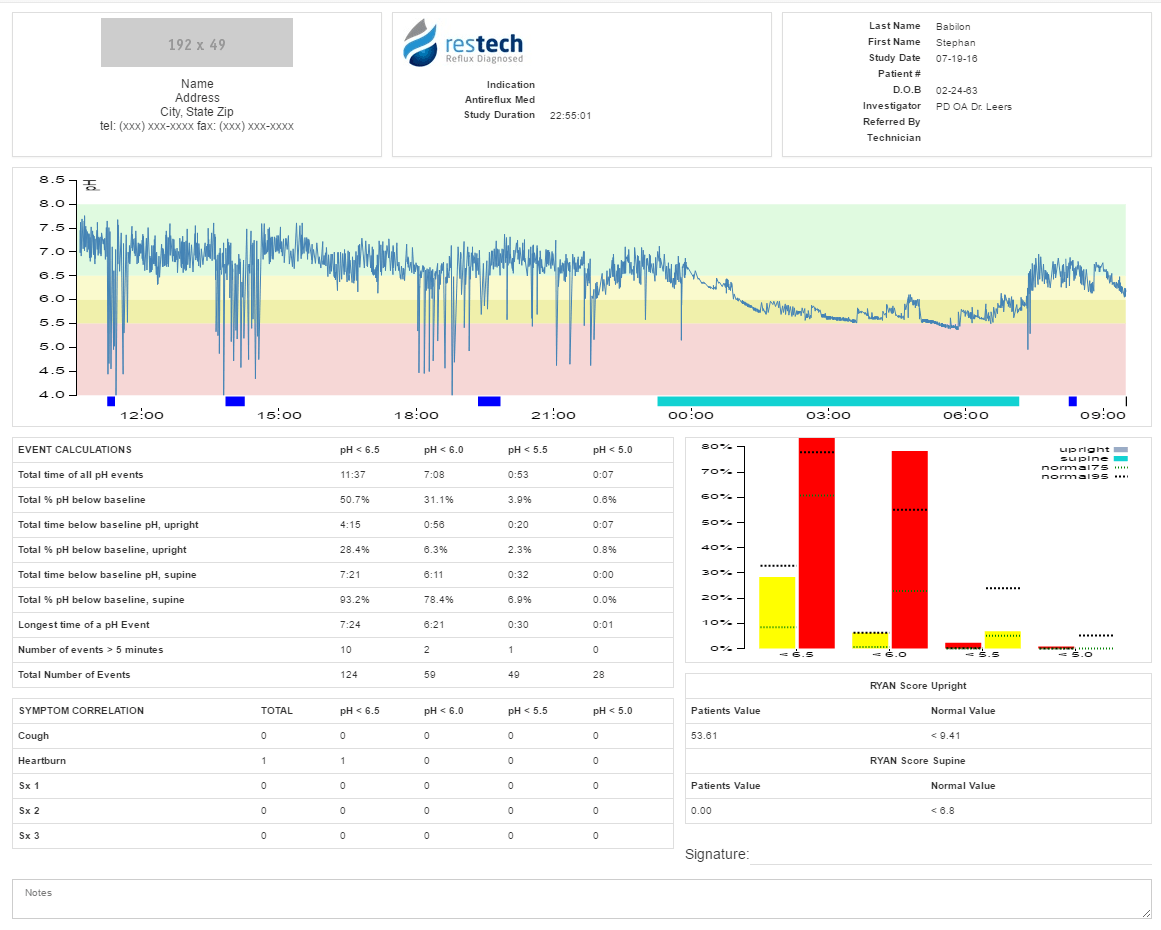Click the blue marker between 18:00 and 21:00

pyautogui.click(x=489, y=401)
